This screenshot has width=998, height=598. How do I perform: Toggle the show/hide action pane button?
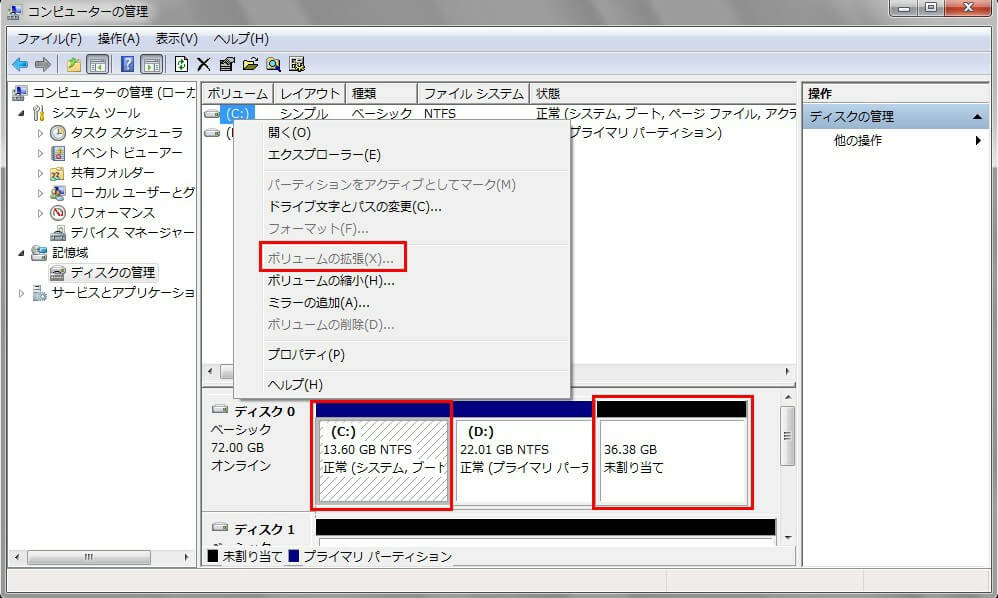(x=151, y=64)
